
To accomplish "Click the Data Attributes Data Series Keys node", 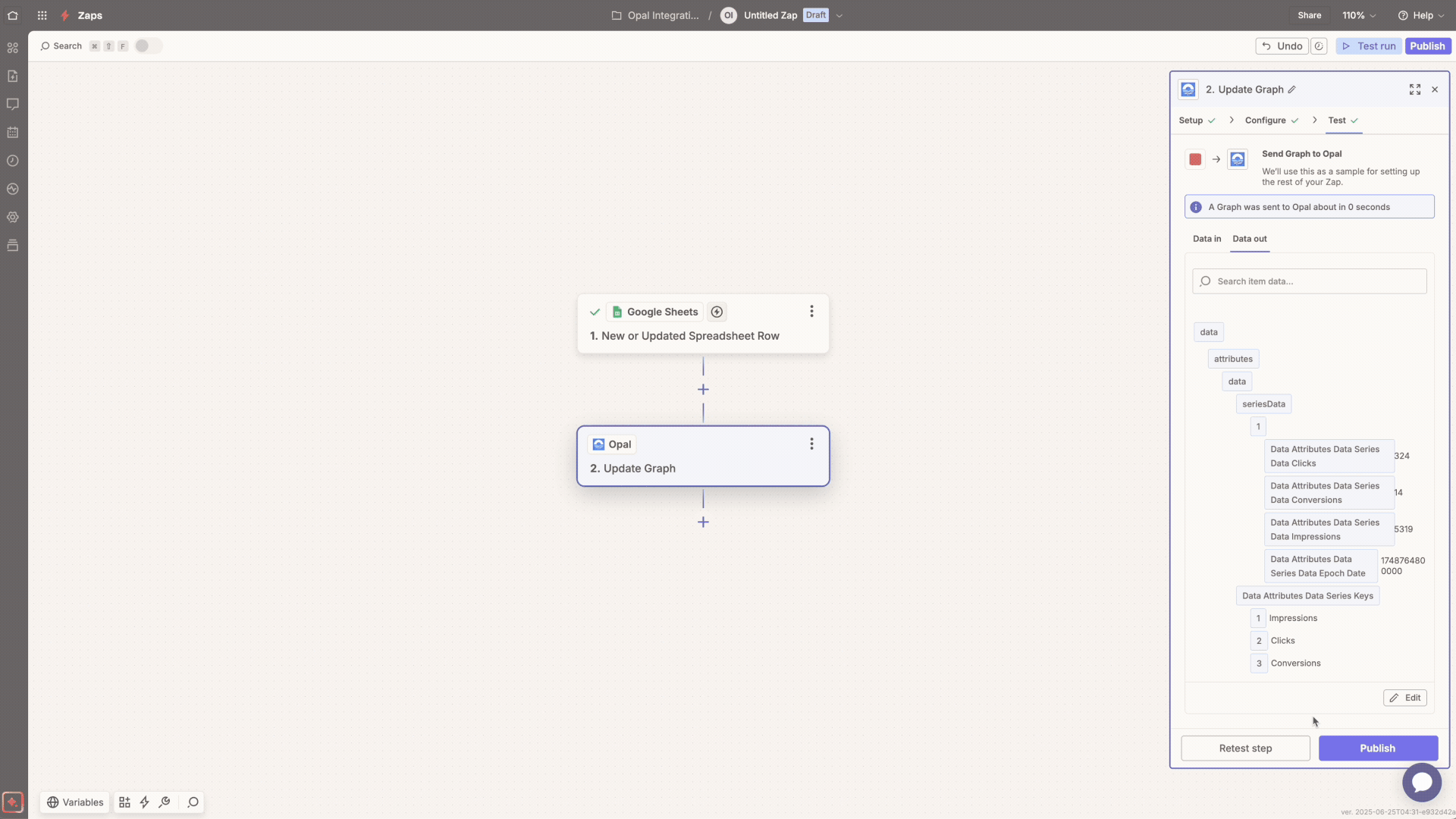I will [x=1307, y=596].
